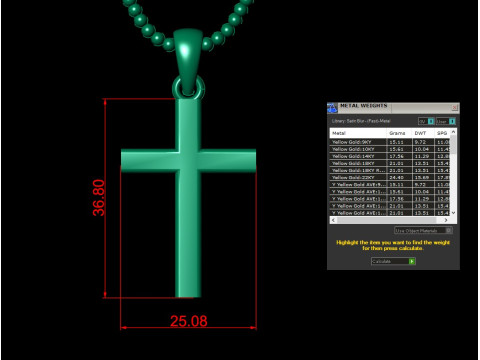Select the Yellow Gold:10KY row
The image size is (480, 360).
coord(390,149)
